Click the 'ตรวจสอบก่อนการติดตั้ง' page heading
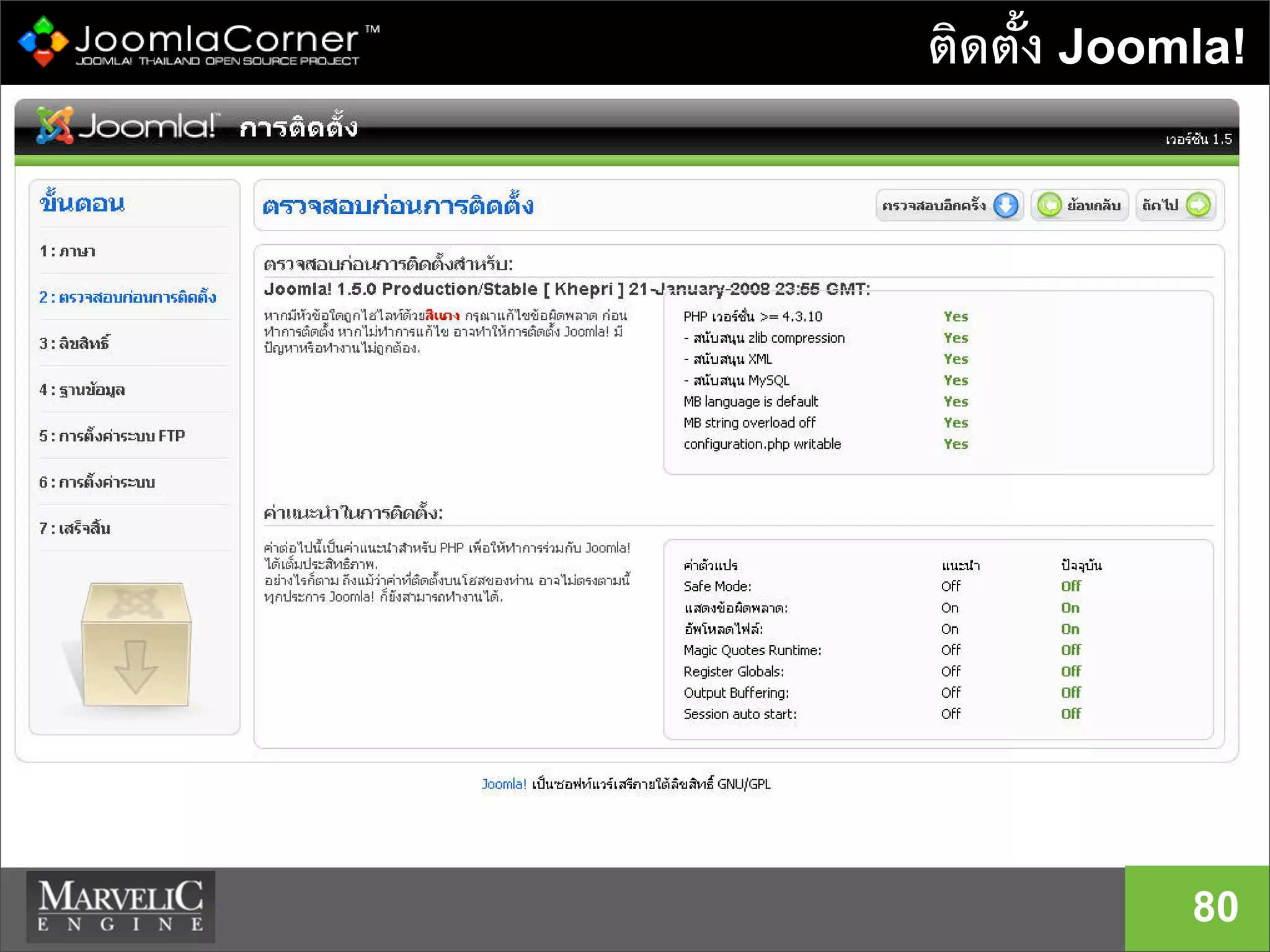 tap(397, 205)
